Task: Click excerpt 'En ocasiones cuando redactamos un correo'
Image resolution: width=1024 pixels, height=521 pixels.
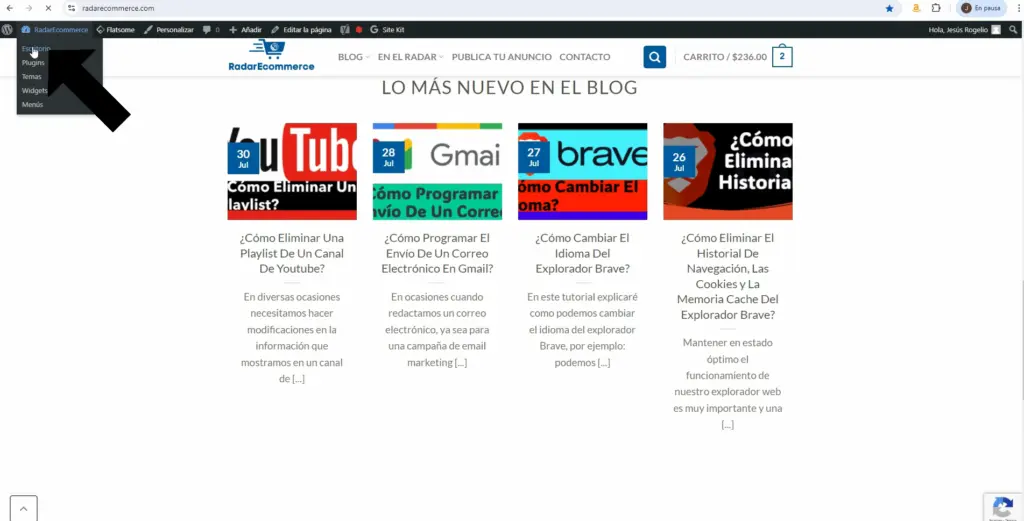Action: [x=438, y=330]
